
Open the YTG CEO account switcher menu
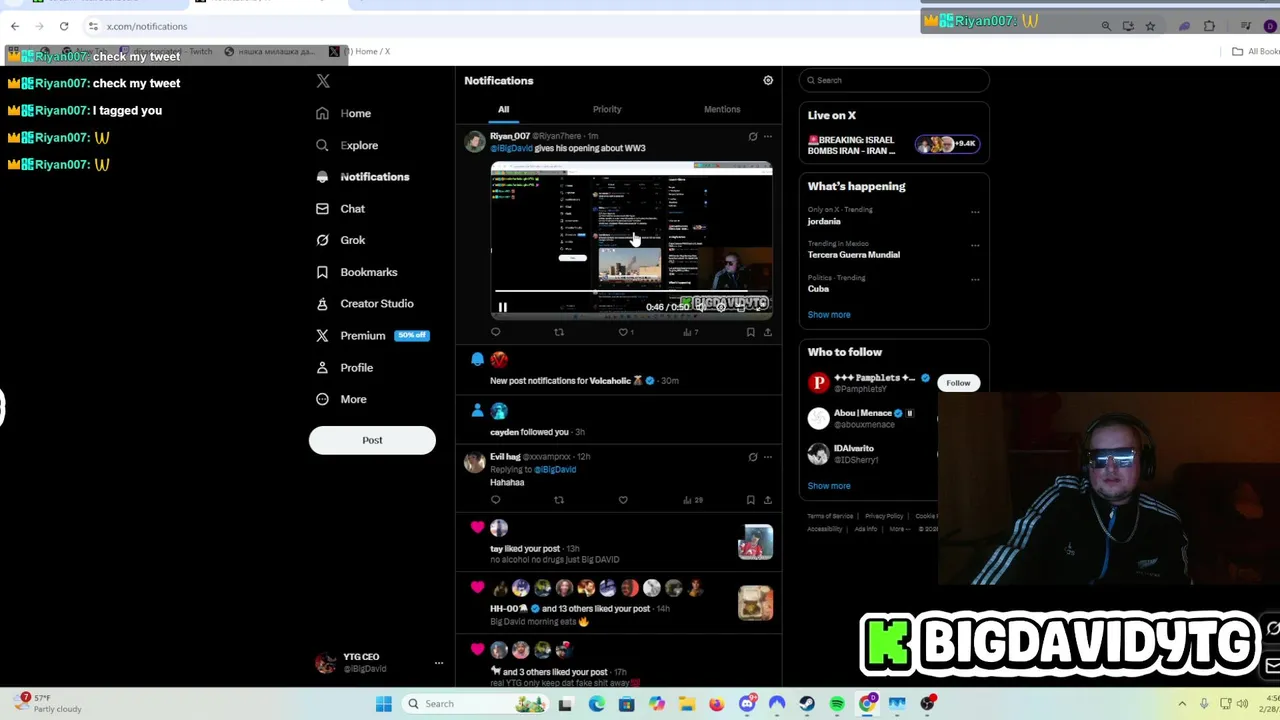[378, 663]
